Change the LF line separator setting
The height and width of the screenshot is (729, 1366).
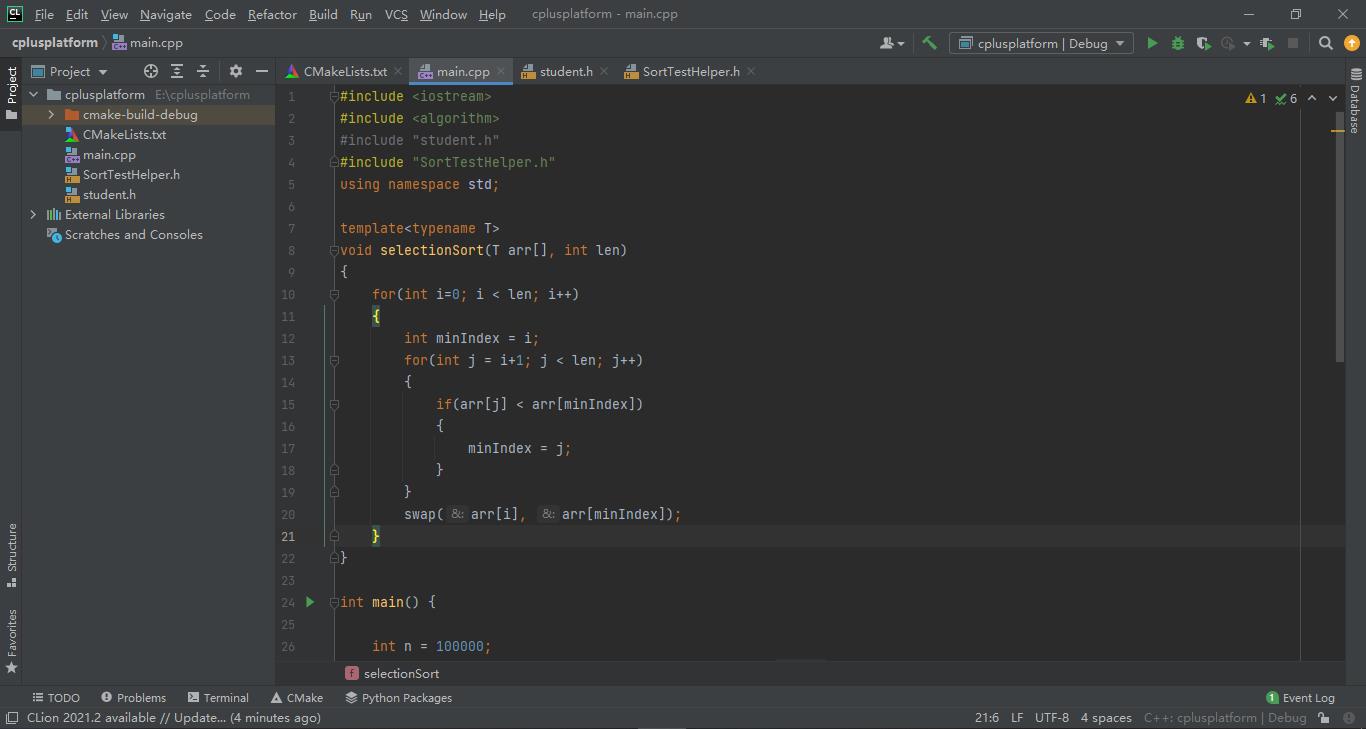tap(1017, 717)
